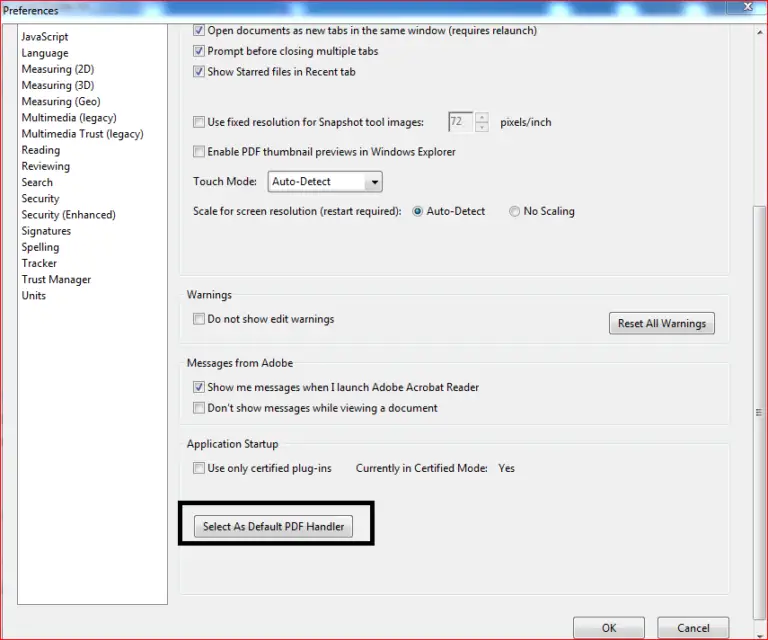Toggle Prompt before closing multiple tabs

pyautogui.click(x=198, y=51)
